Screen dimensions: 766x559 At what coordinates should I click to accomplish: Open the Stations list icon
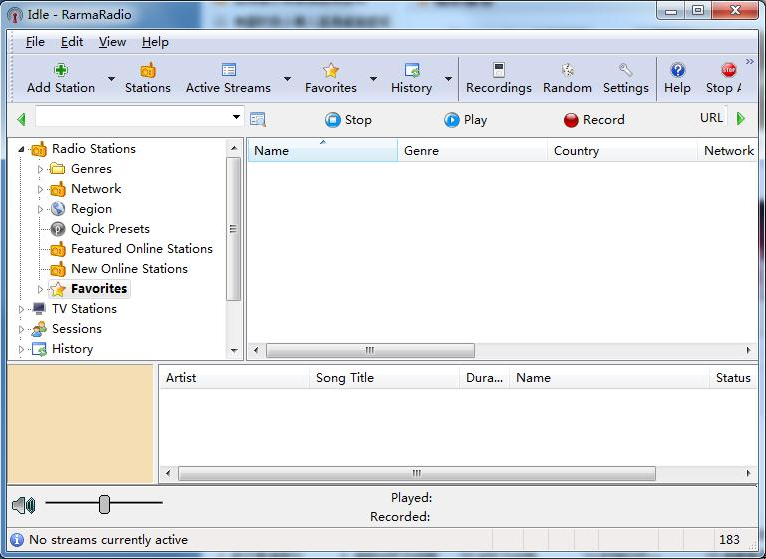click(x=148, y=71)
